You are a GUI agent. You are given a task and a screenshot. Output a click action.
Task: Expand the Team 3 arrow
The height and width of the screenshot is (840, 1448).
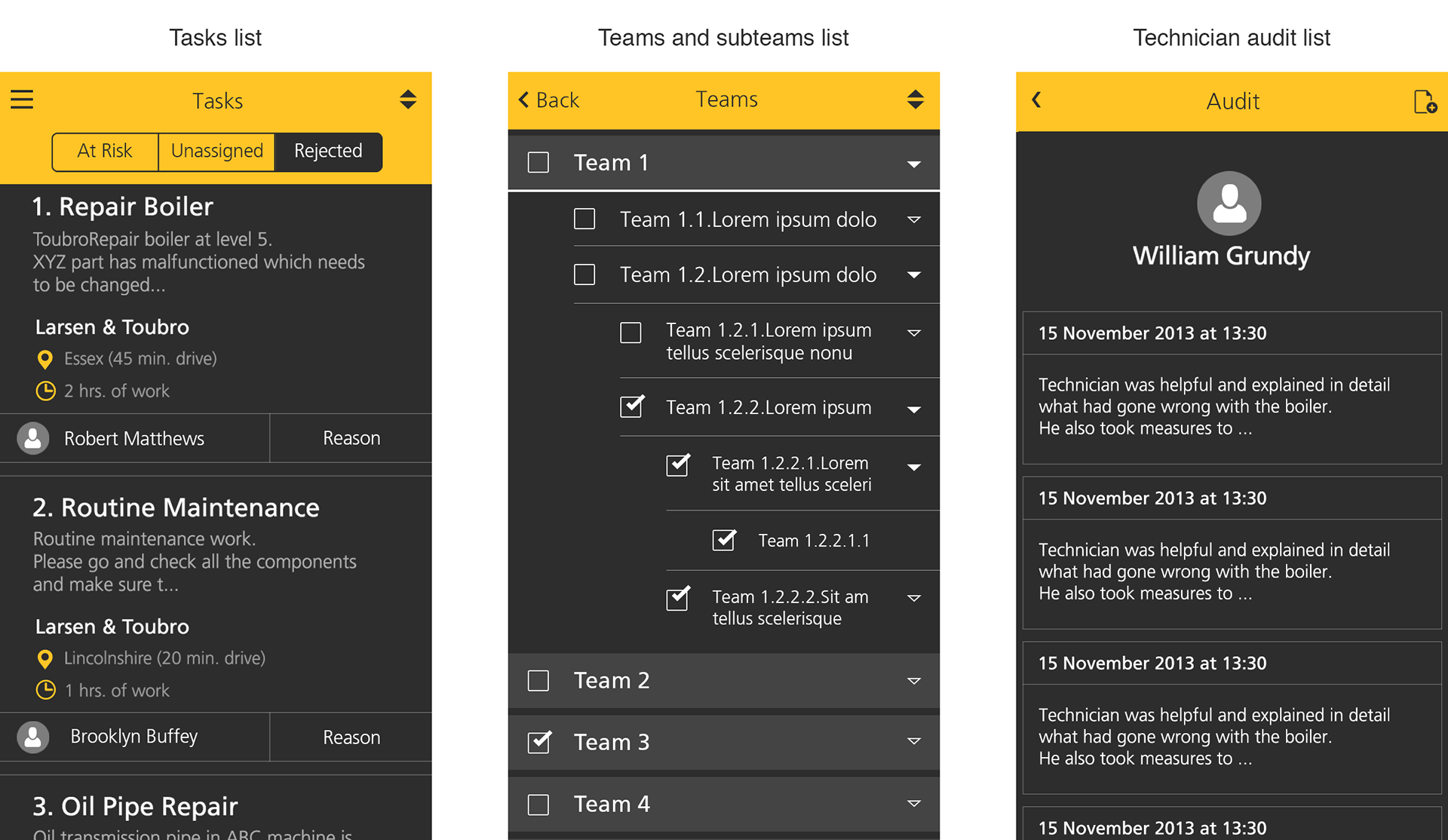coord(914,741)
